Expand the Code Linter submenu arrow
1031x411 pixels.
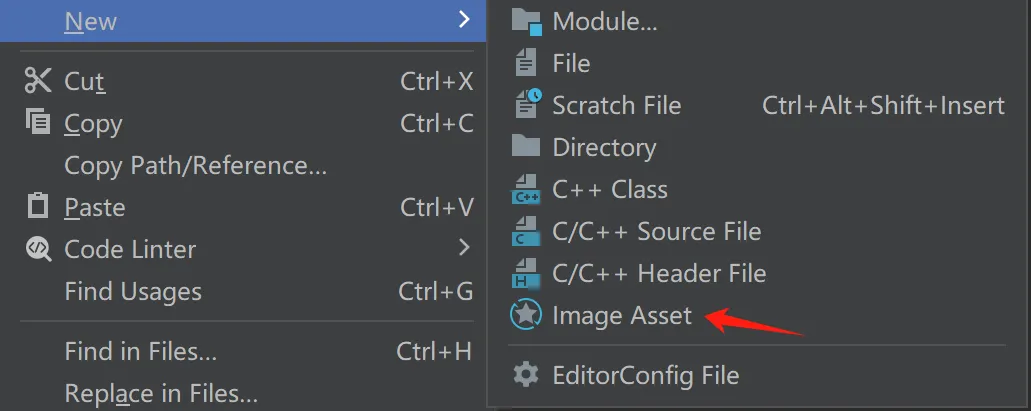click(x=464, y=248)
